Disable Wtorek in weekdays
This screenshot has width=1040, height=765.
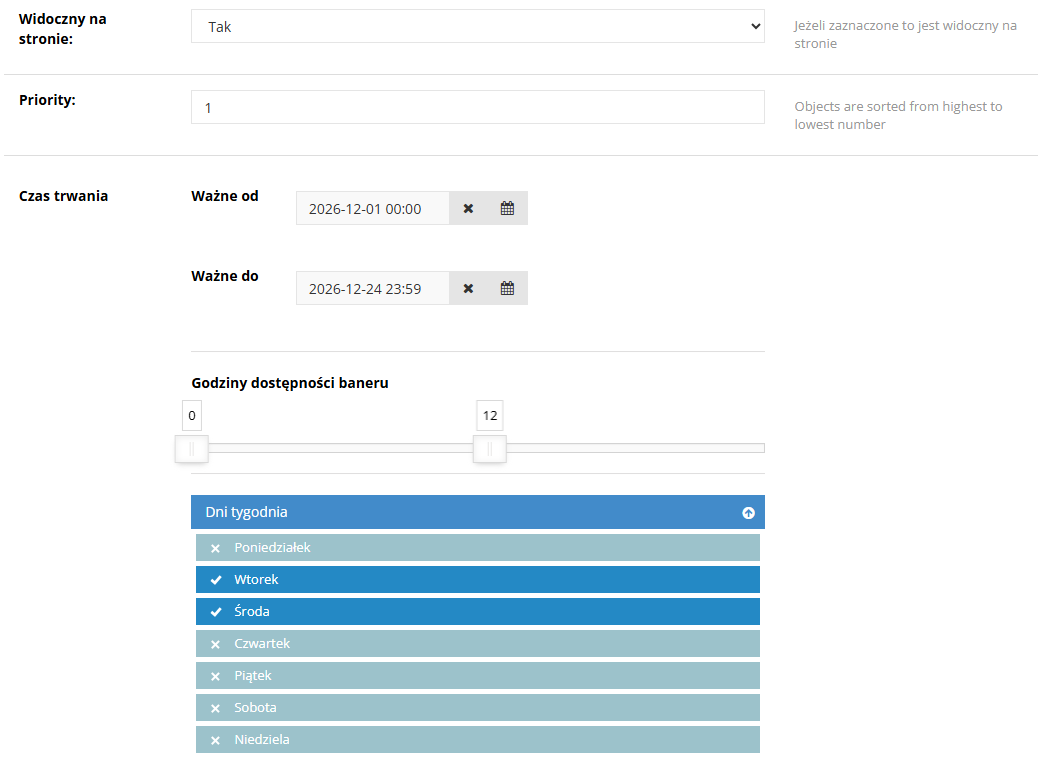pos(478,580)
